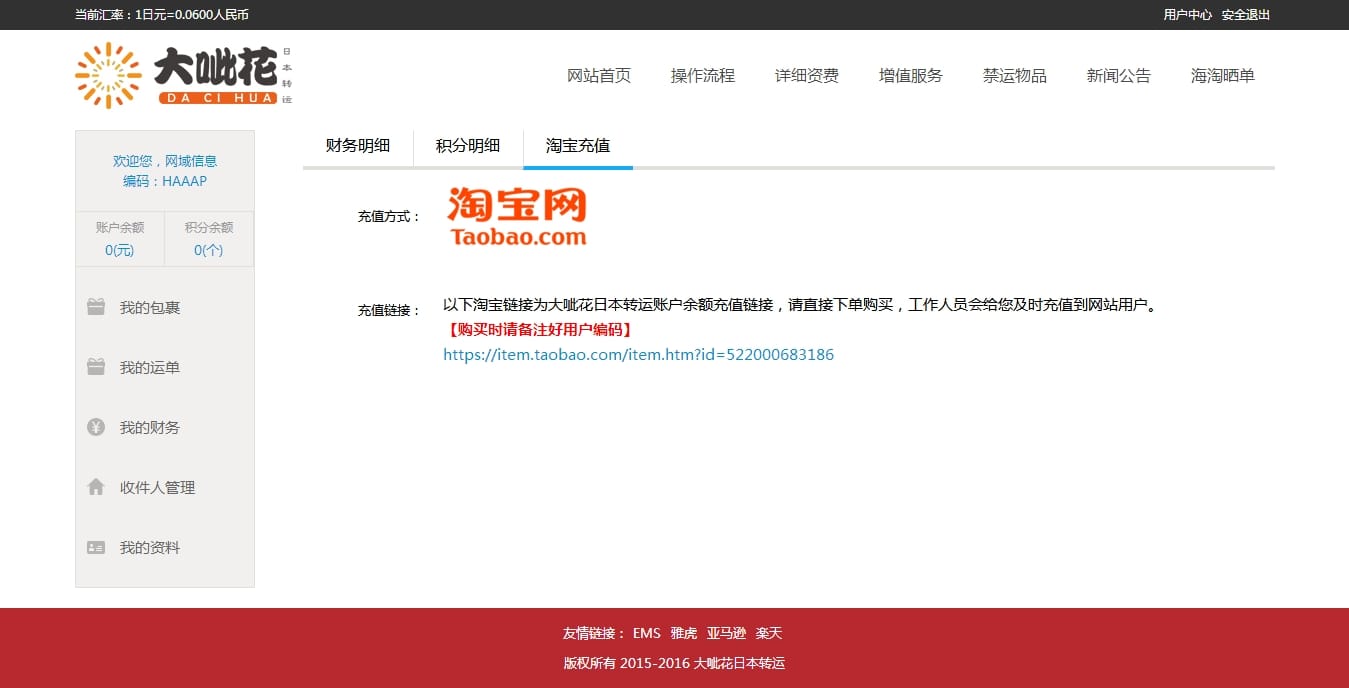Click the yen coin icon beside 我的财务

click(x=96, y=427)
